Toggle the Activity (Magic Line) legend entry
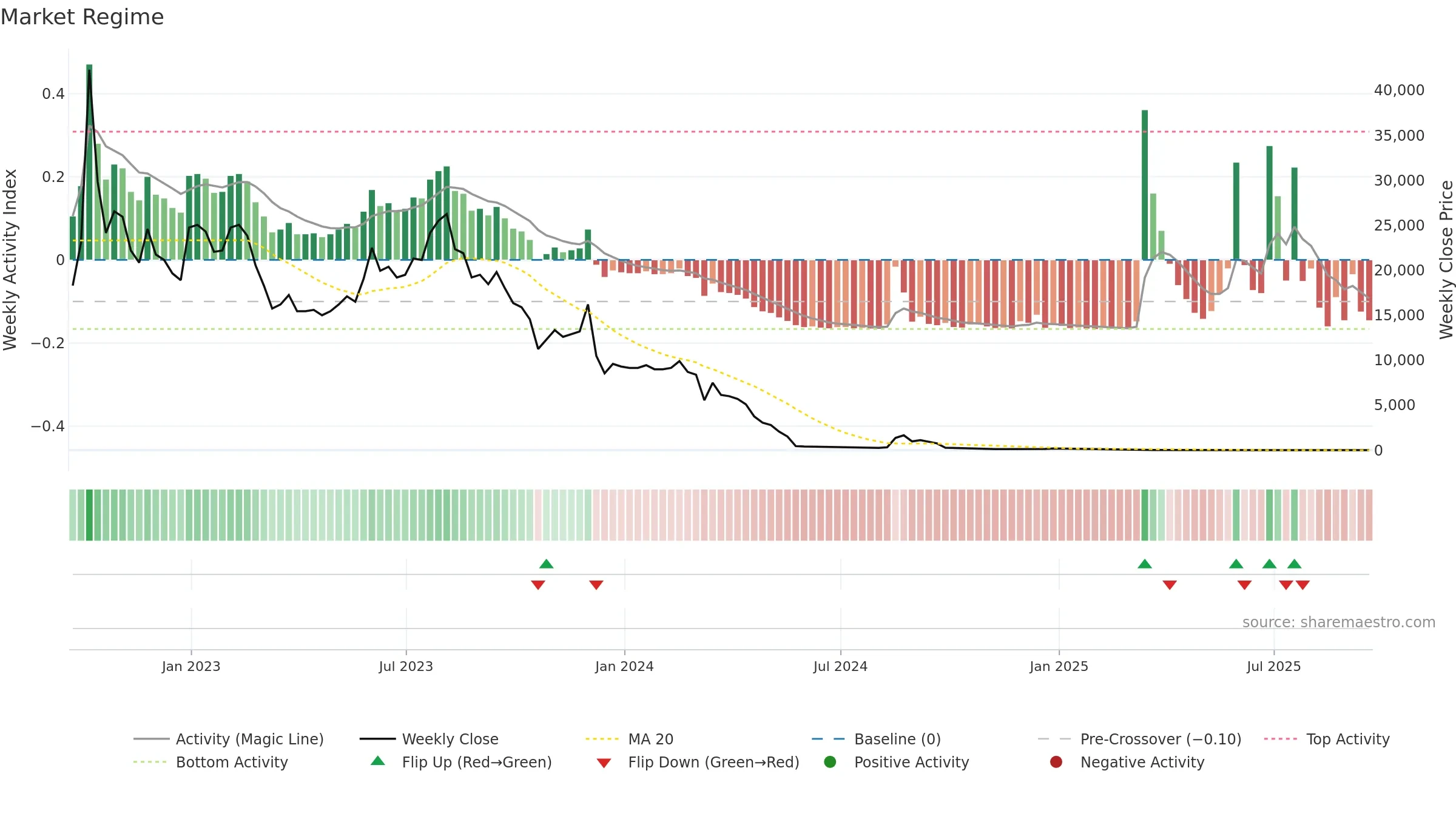This screenshot has width=1456, height=819. click(229, 739)
